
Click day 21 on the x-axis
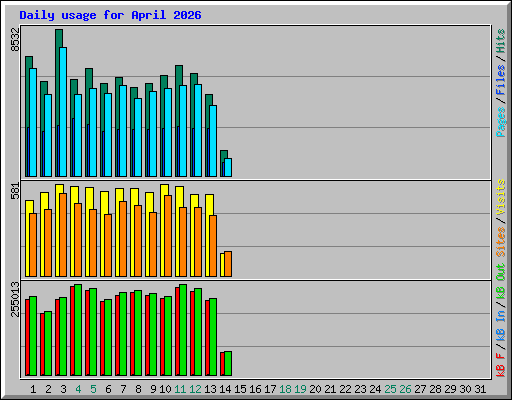330,389
